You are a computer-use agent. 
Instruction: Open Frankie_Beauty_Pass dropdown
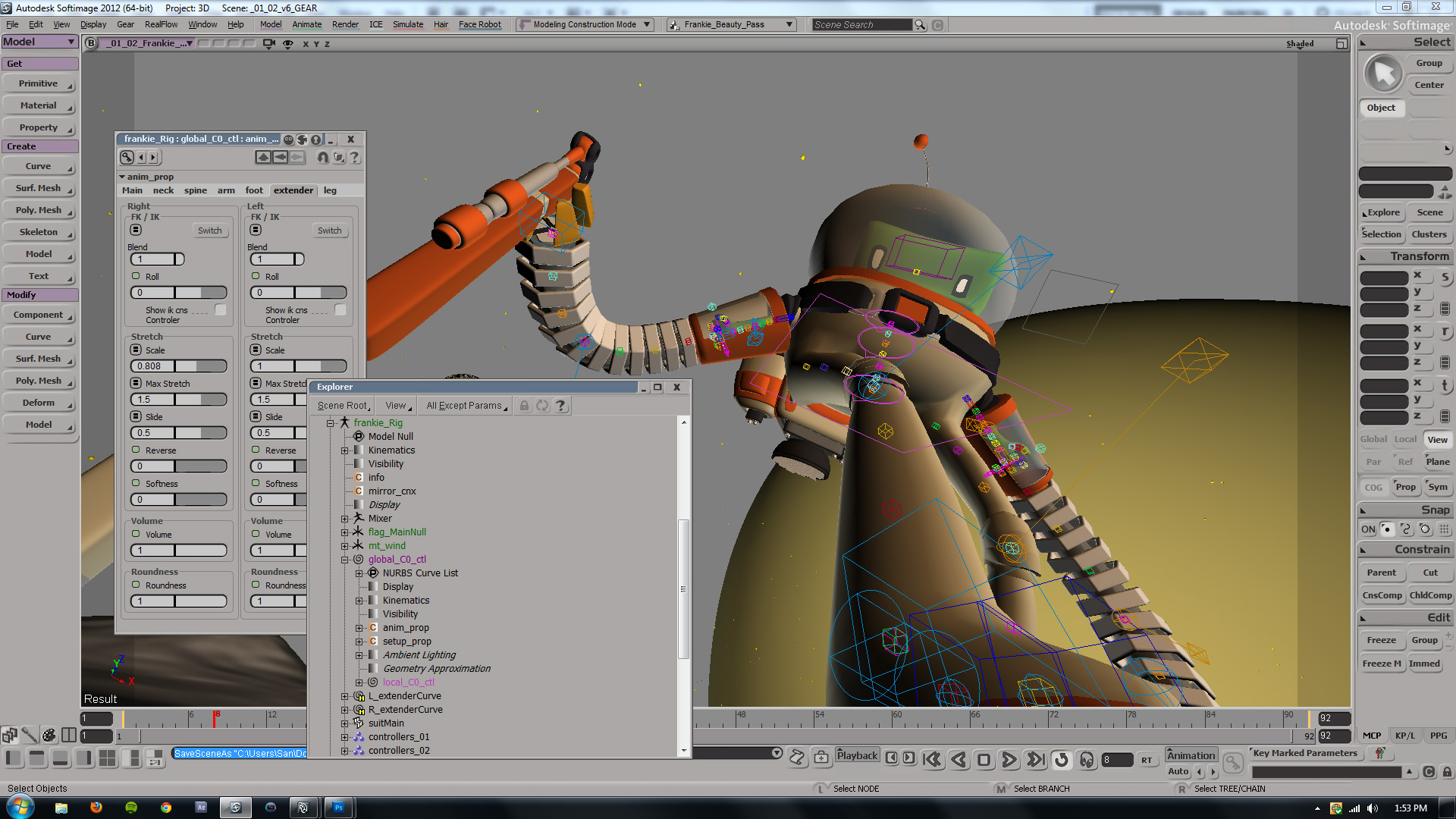731,25
